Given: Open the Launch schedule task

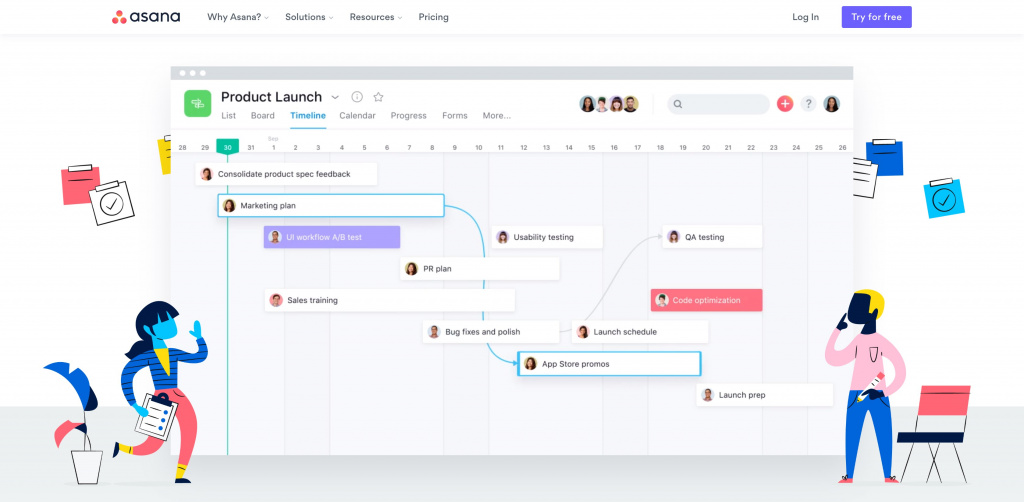Looking at the screenshot, I should (640, 332).
